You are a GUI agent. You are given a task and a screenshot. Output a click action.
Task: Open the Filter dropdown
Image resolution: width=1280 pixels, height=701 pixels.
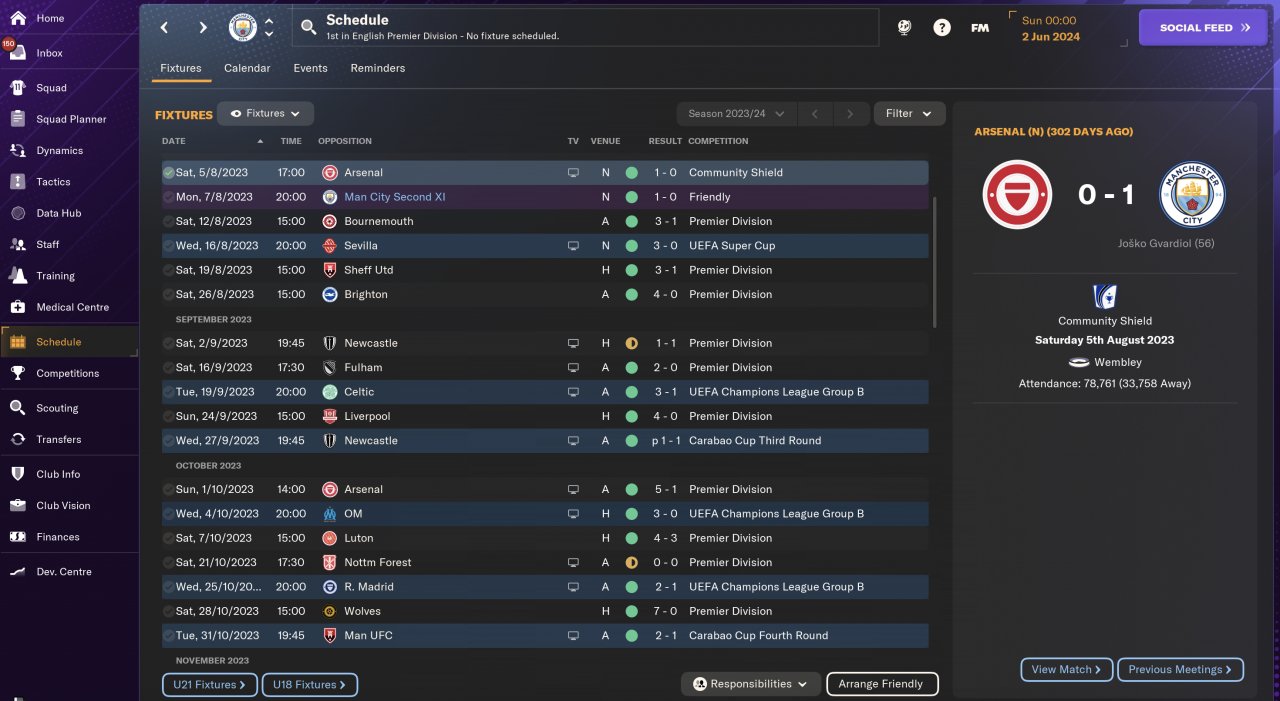pos(909,114)
